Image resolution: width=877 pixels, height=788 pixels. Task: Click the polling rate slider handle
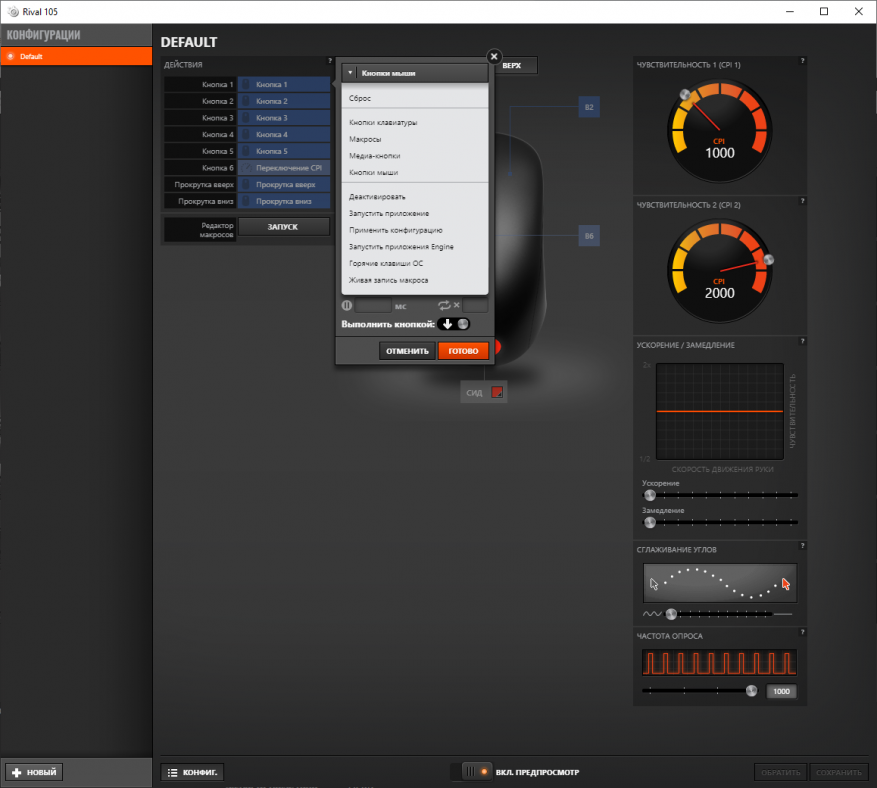point(751,691)
